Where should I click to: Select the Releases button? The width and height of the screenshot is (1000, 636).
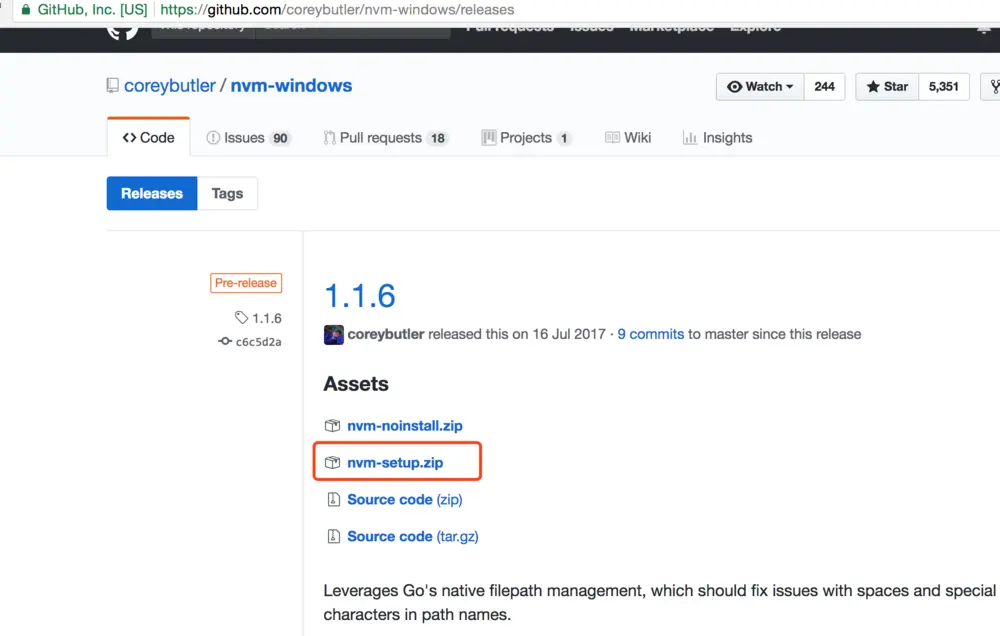152,193
